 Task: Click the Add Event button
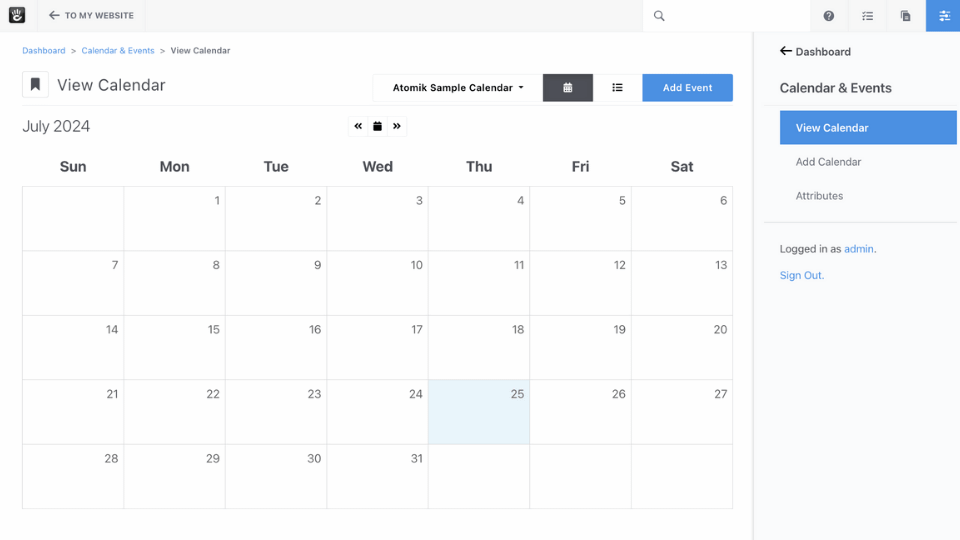tap(687, 88)
